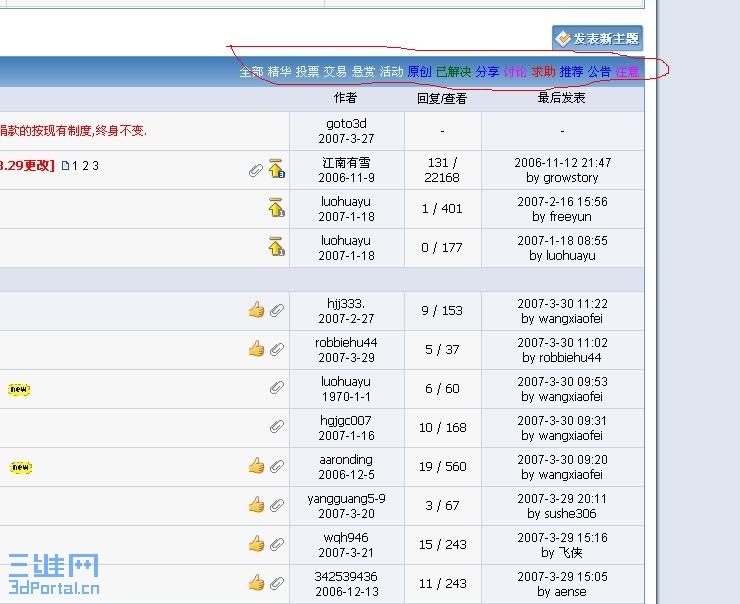
Task: Filter threads by 讨论 category
Action: pyautogui.click(x=515, y=72)
